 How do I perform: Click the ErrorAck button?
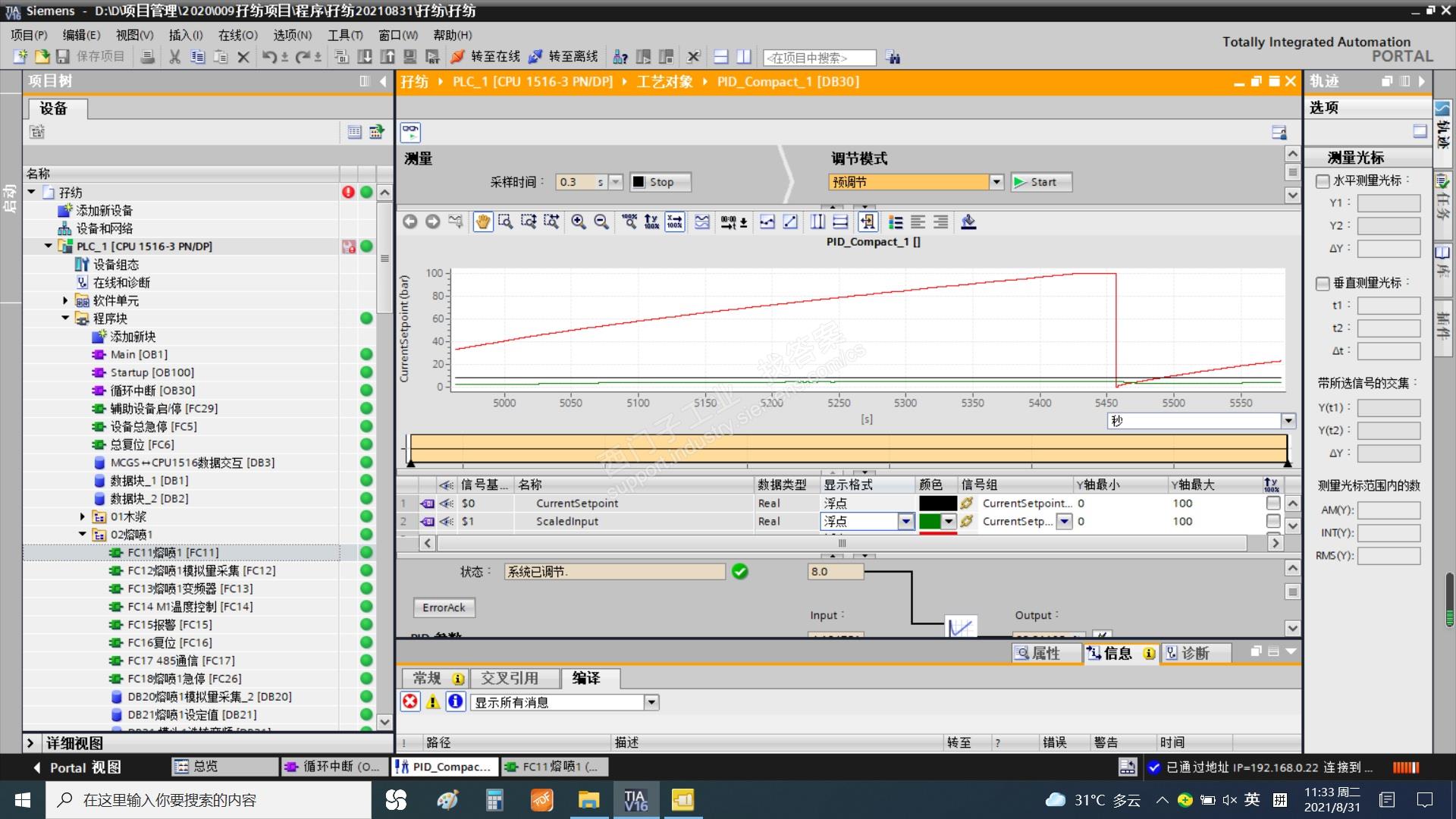click(444, 607)
